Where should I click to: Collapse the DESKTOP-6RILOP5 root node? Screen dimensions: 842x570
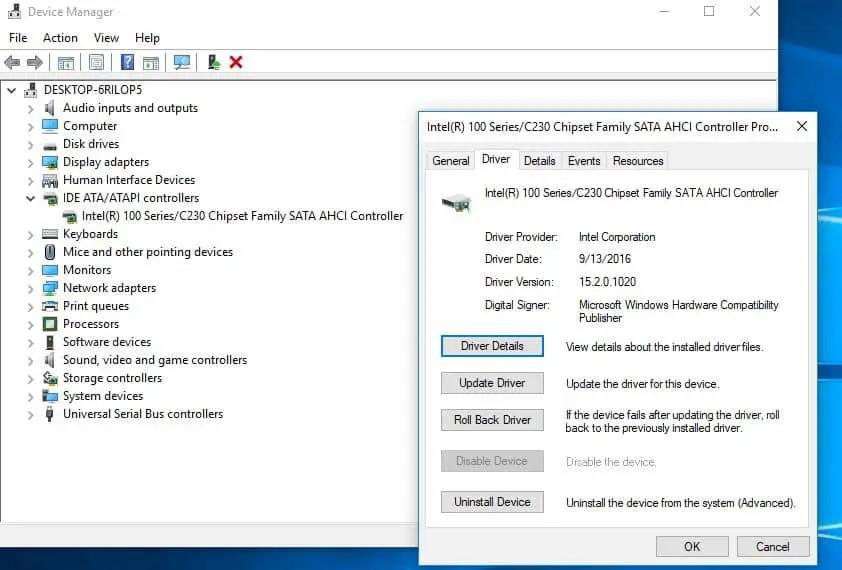coord(12,90)
